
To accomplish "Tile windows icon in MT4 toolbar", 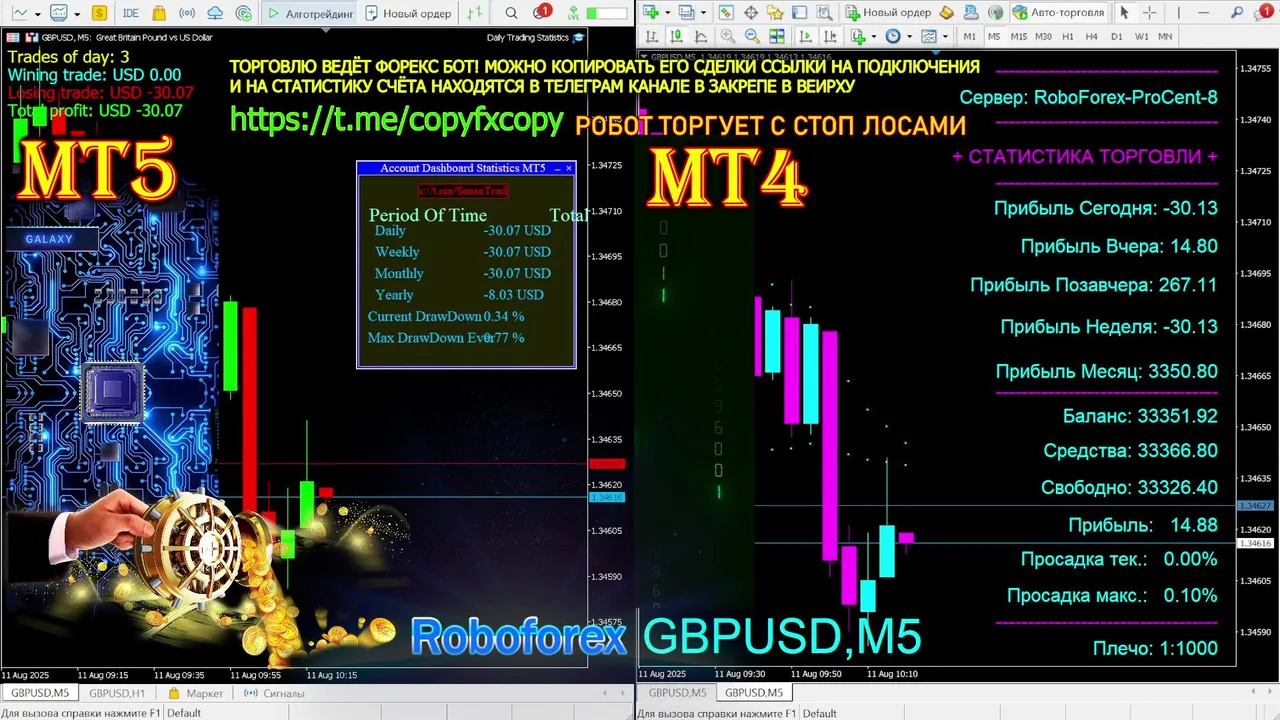I will pos(777,36).
